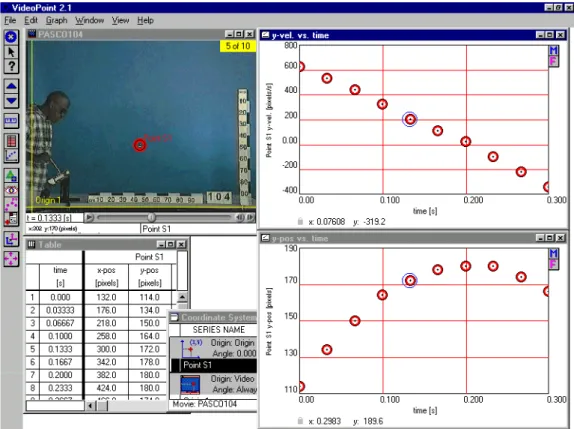The image size is (574, 429).
Task: Click the table horizontal scrollbar thumb
Action: 102,405
